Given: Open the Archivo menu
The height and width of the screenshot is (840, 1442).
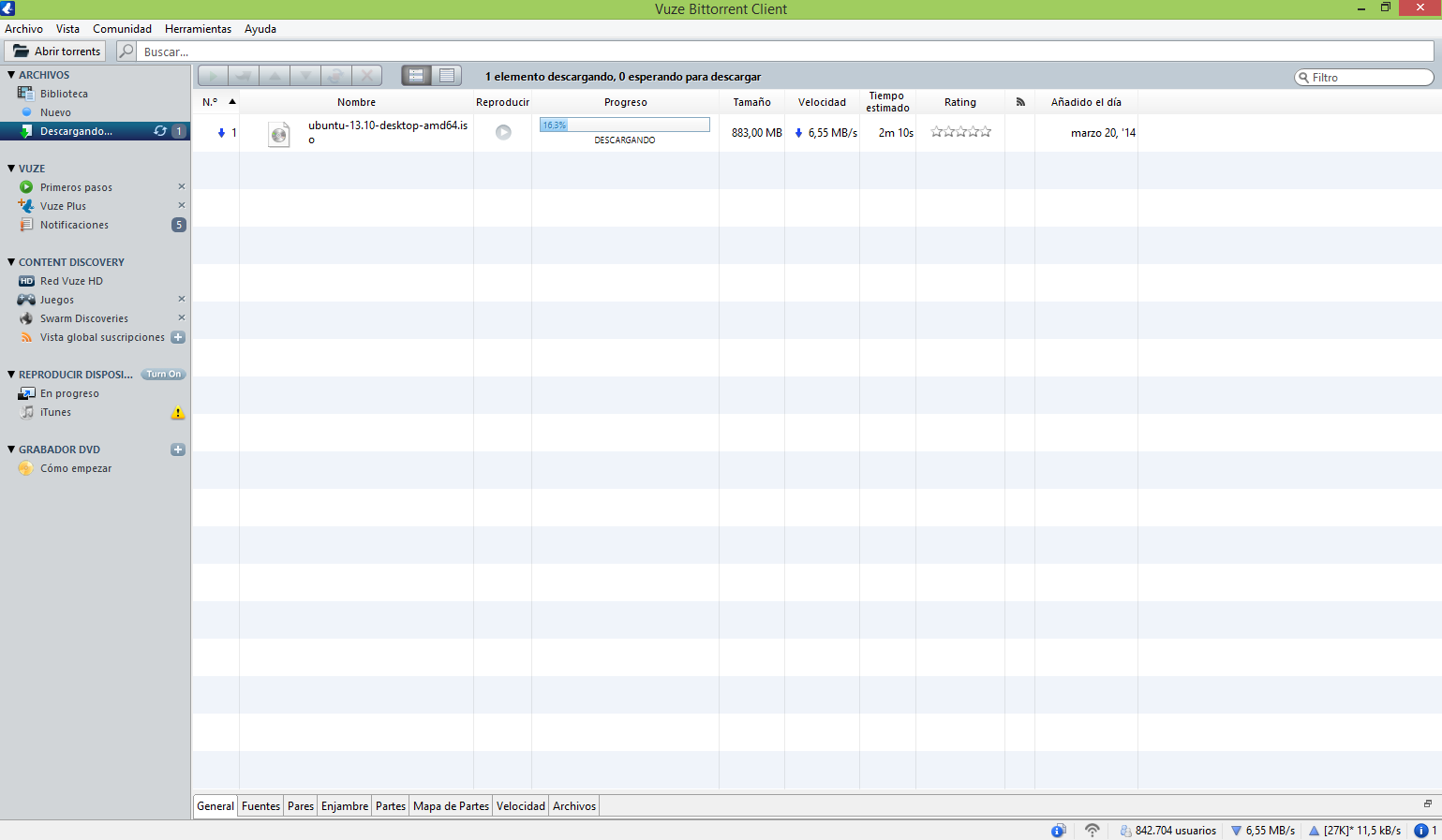Looking at the screenshot, I should (x=23, y=29).
